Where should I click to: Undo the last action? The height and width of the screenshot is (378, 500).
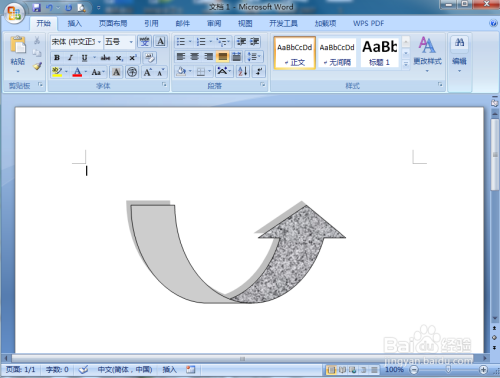point(49,7)
